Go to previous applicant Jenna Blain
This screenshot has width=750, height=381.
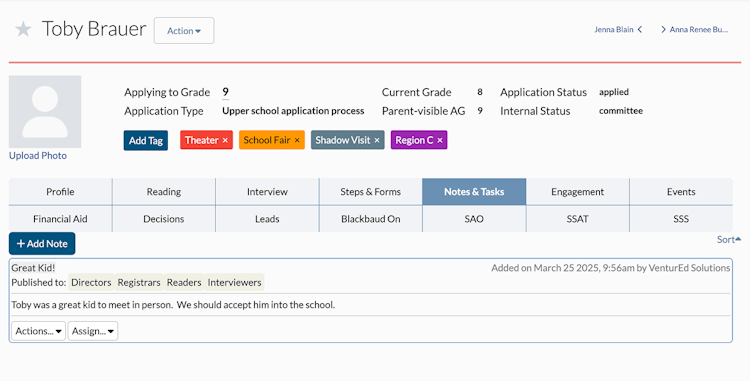(618, 30)
